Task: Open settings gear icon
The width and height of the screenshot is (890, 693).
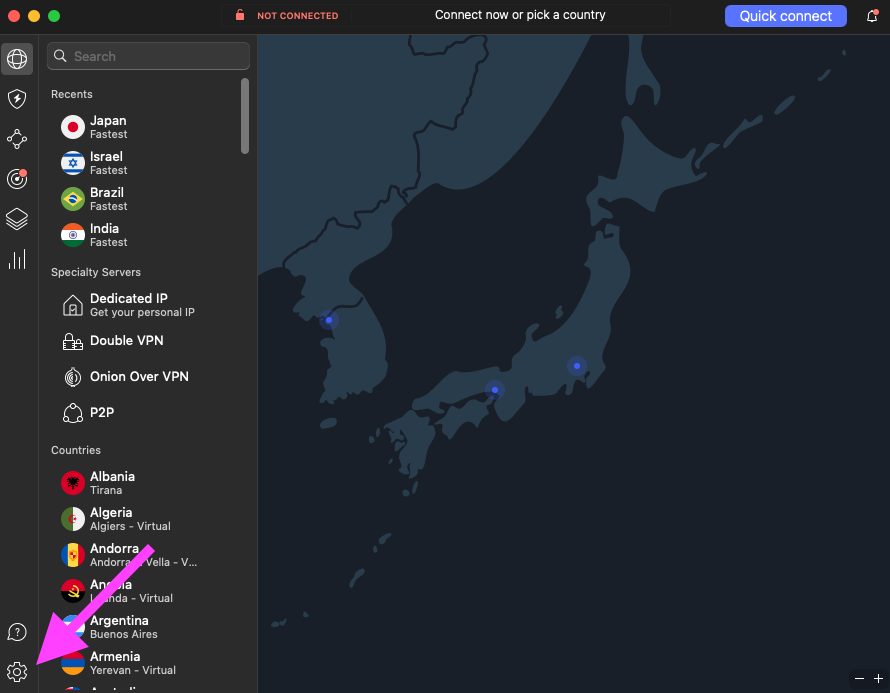Action: point(17,672)
